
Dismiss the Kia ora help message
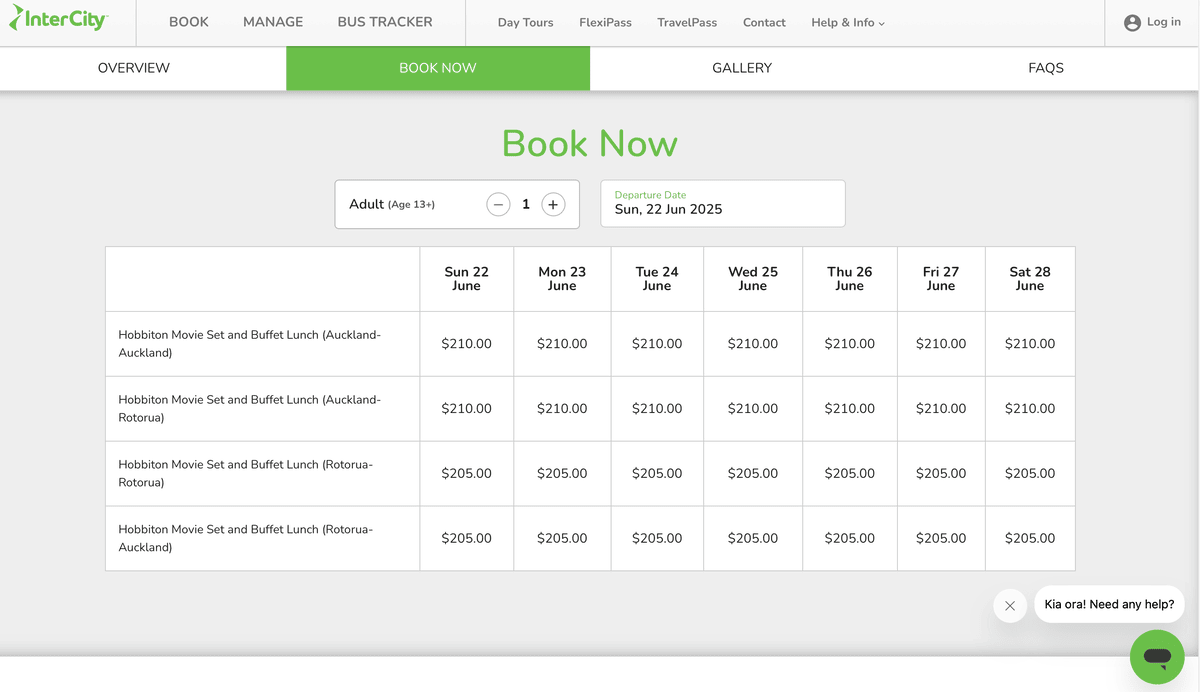click(1010, 605)
